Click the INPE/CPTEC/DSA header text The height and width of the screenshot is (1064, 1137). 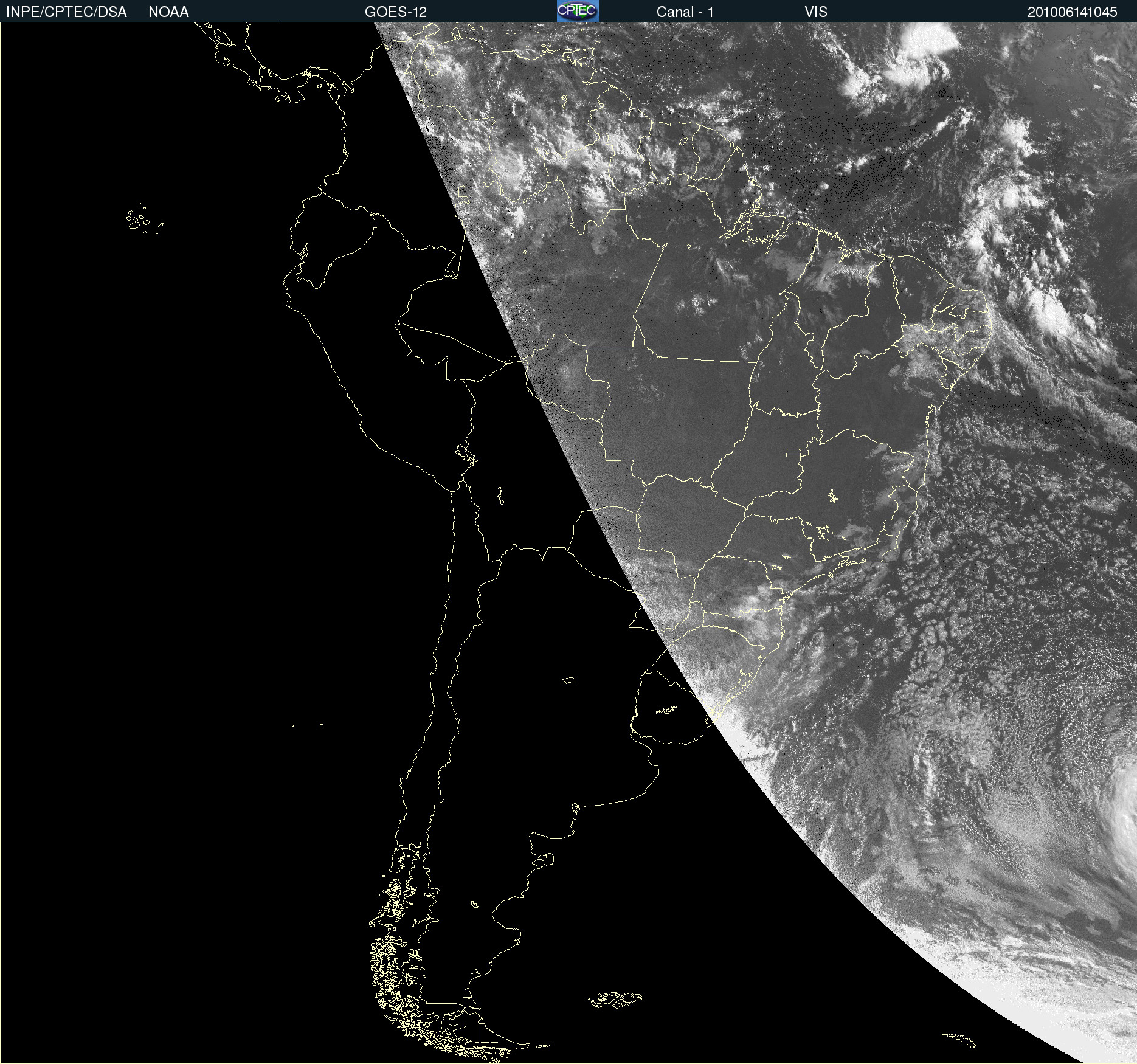pos(66,12)
